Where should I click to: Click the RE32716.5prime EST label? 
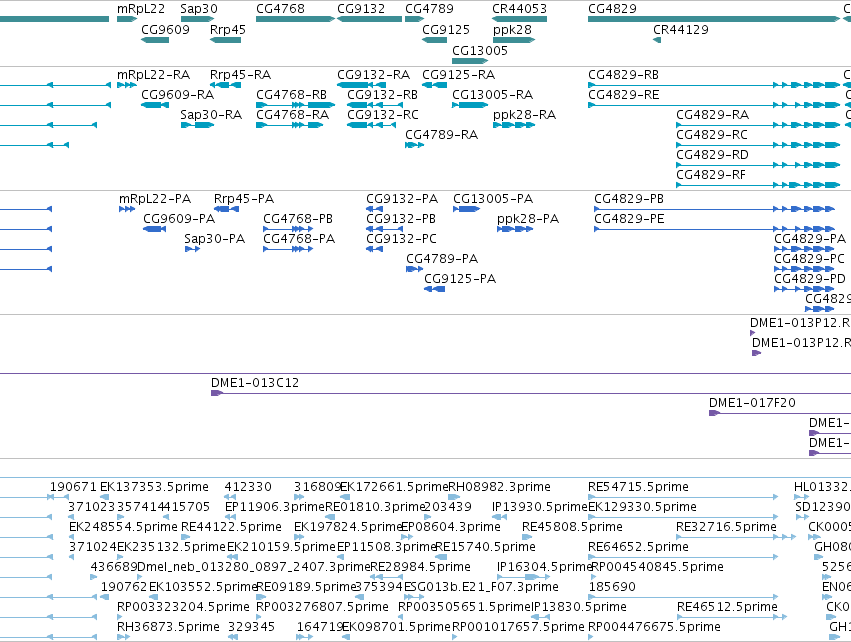coord(726,527)
